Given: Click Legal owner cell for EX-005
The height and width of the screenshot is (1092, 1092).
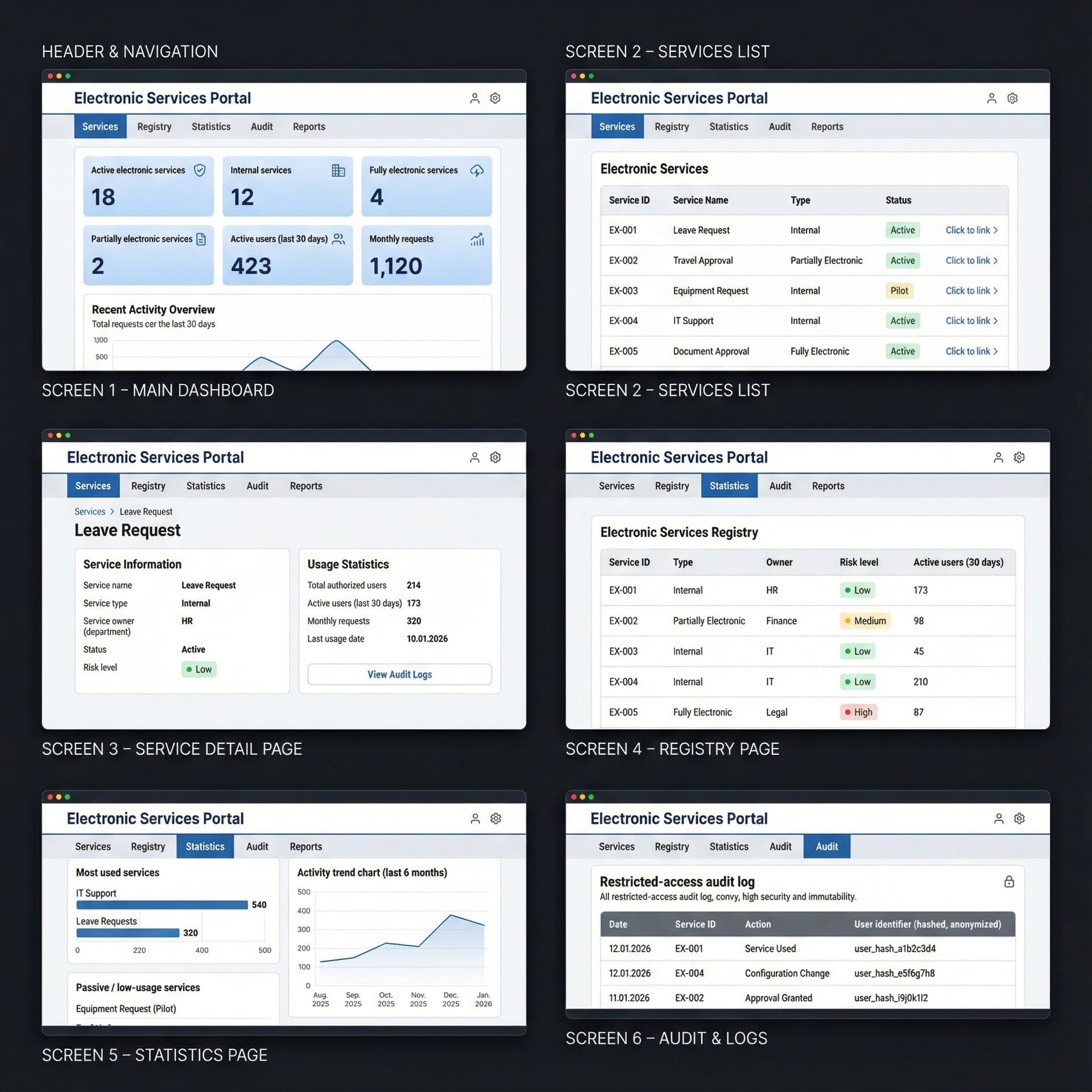Looking at the screenshot, I should coord(776,712).
